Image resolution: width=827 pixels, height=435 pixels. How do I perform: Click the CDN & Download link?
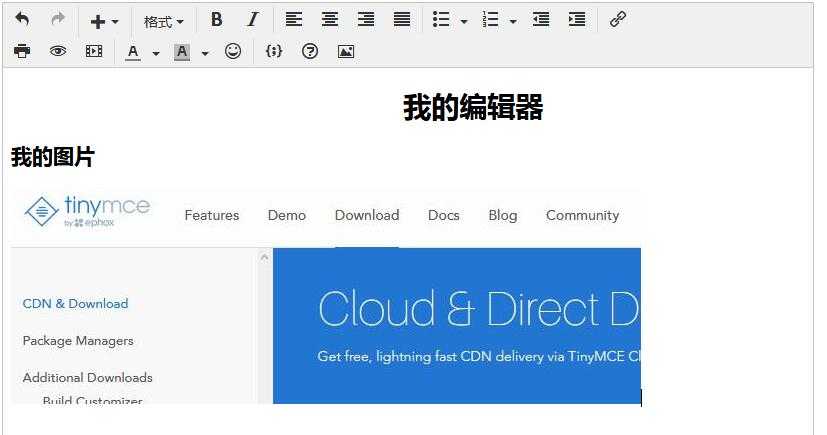tap(75, 304)
